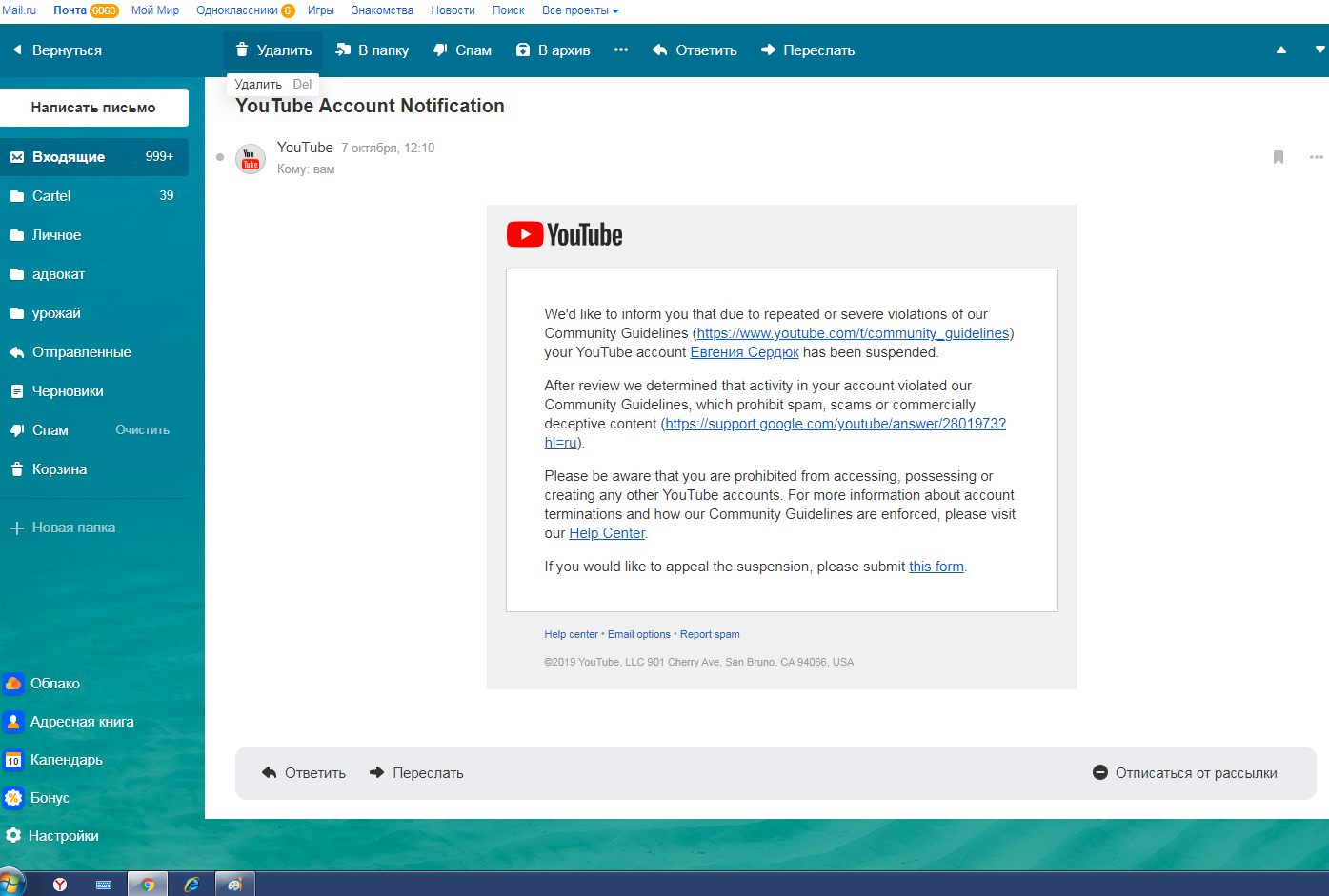The width and height of the screenshot is (1329, 896).
Task: Toggle the unread dot next to the YouTube sender
Action: pyautogui.click(x=220, y=157)
